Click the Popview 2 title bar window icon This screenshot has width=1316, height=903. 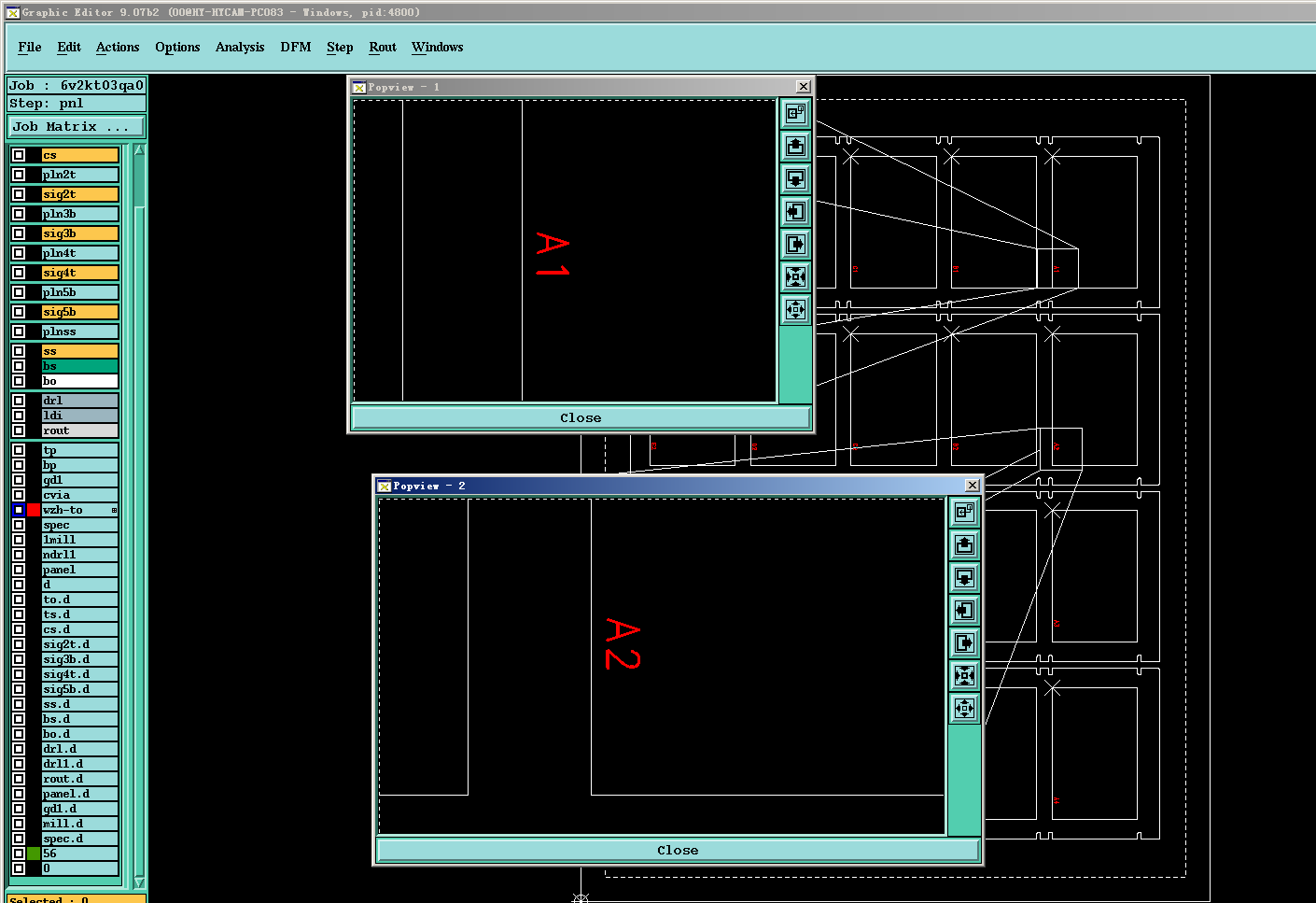point(384,486)
